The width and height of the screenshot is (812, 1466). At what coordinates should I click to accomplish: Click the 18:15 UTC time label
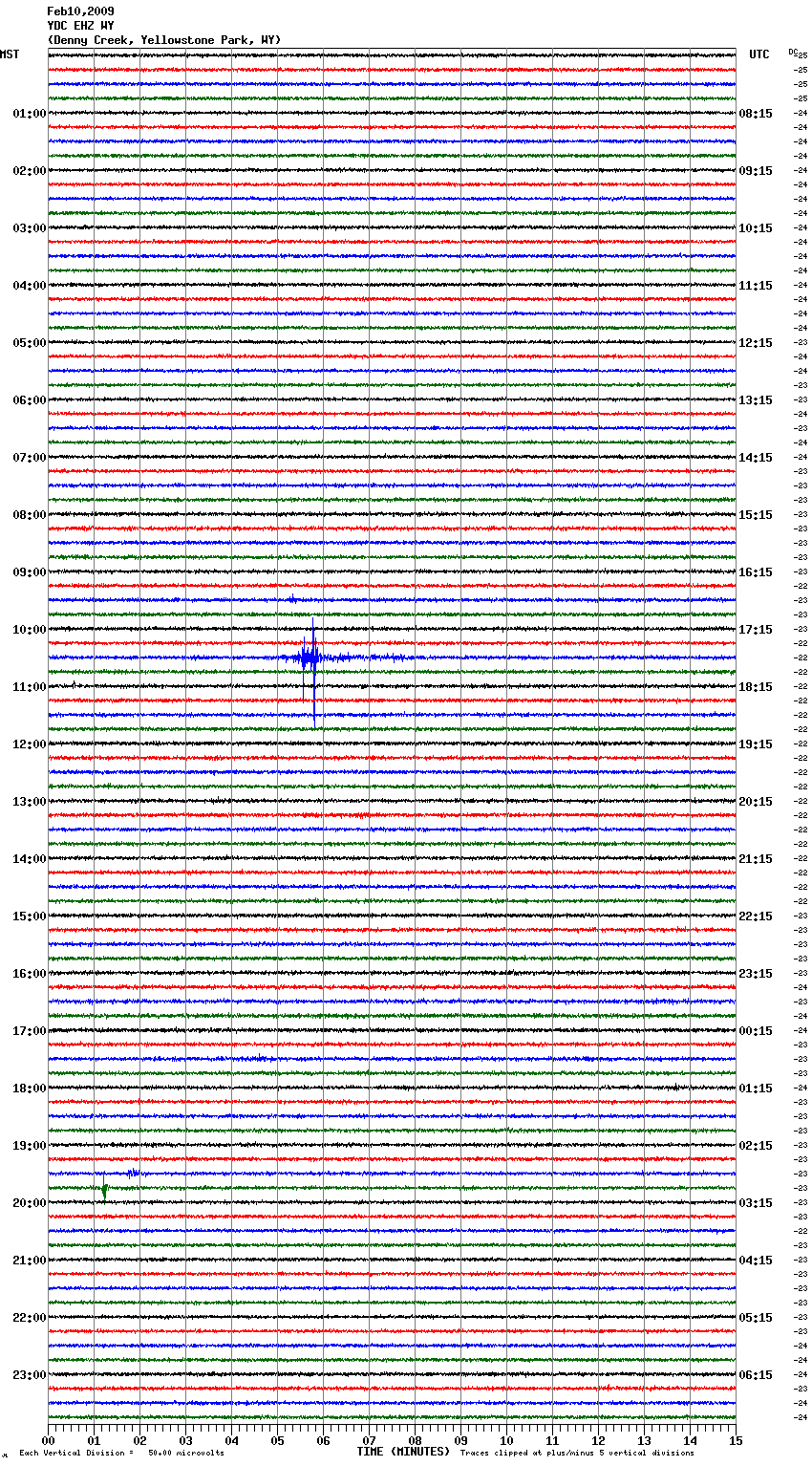click(756, 687)
